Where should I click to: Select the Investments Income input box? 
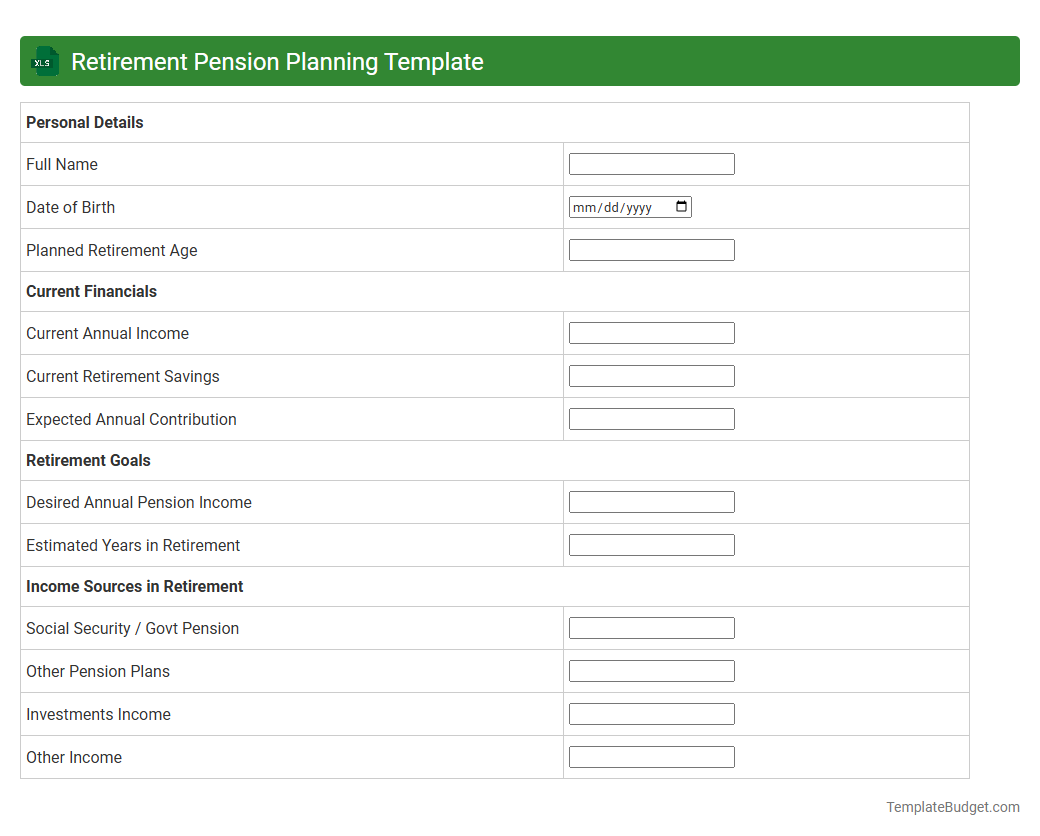pos(651,713)
